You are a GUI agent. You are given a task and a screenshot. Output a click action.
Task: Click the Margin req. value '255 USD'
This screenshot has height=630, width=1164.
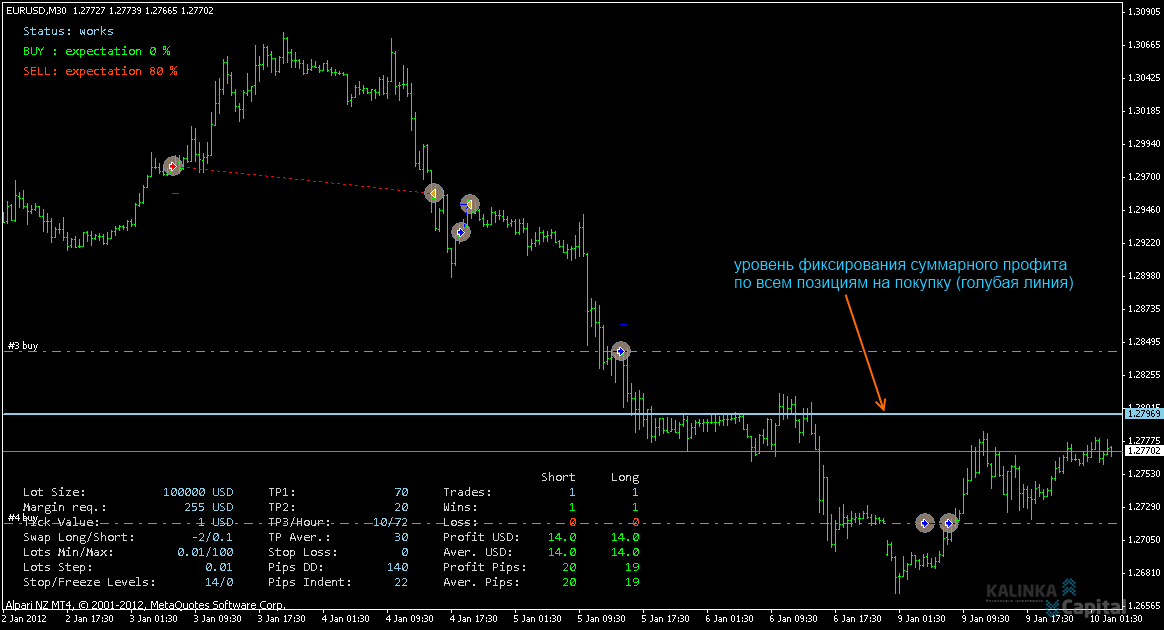click(x=209, y=508)
